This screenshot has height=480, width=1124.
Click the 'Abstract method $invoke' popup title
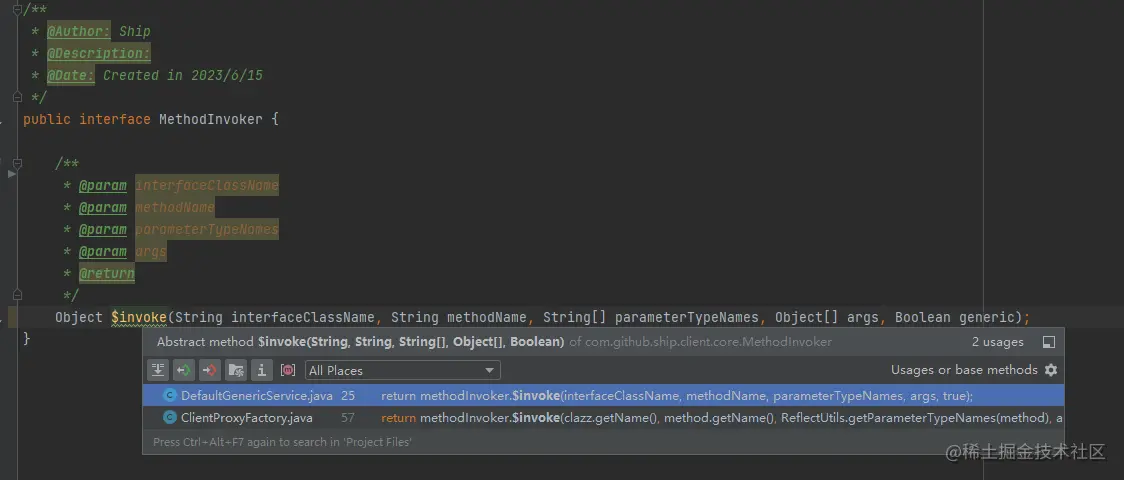coord(361,342)
